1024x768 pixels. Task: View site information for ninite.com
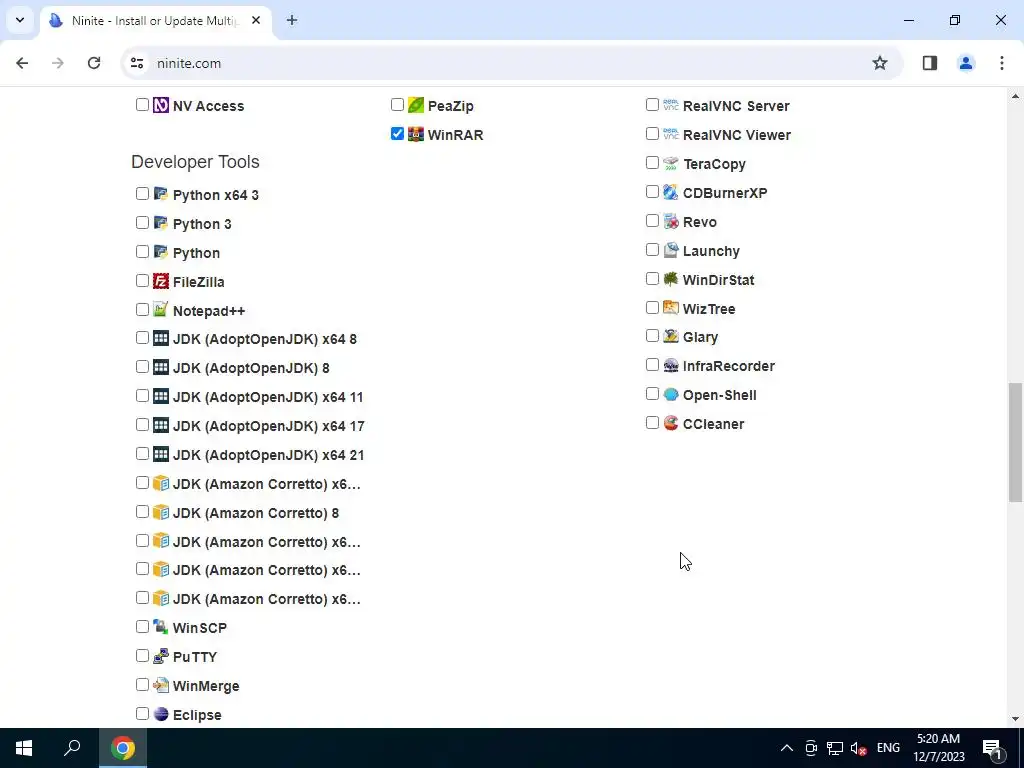tap(137, 63)
